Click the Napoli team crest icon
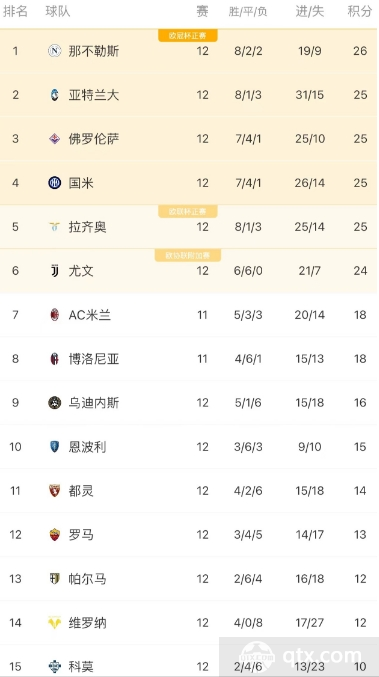Viewport: 379px width, 677px height. 54,51
